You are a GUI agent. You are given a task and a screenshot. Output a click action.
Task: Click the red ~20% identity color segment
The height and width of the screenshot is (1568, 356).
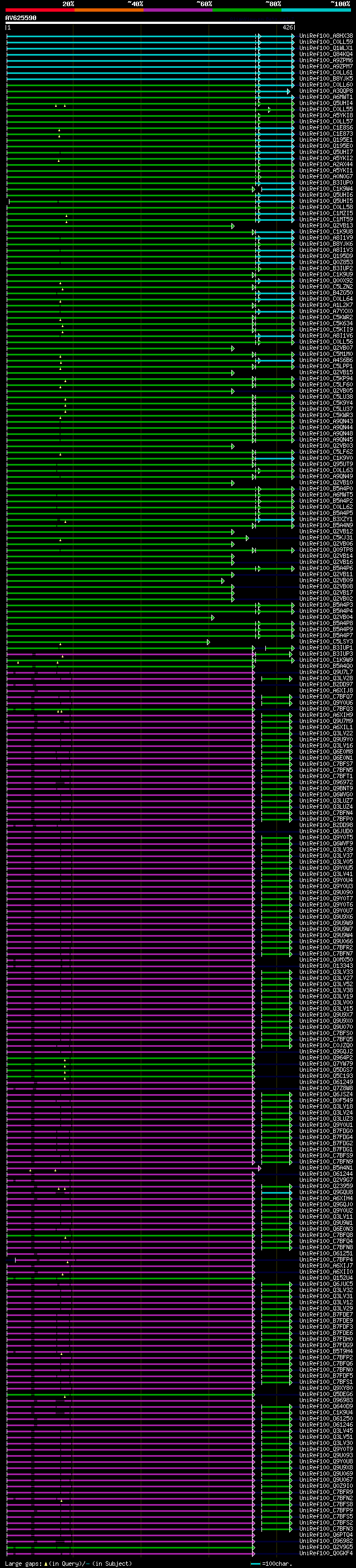(x=40, y=11)
